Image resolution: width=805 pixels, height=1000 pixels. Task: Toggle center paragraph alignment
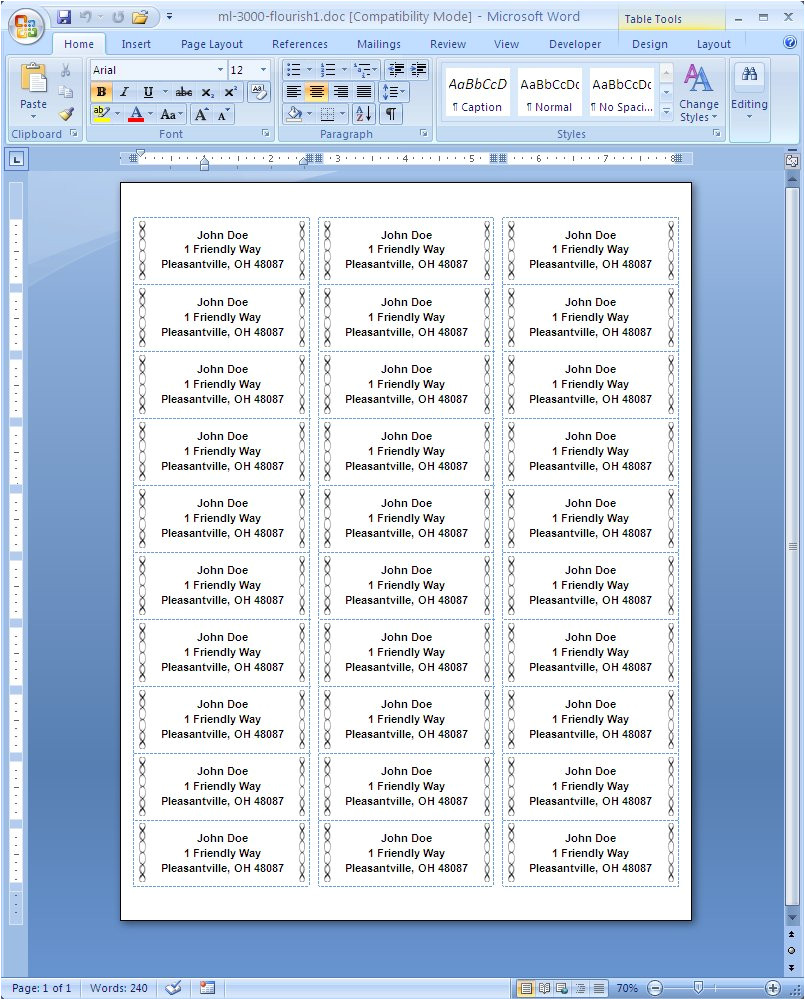coord(317,92)
